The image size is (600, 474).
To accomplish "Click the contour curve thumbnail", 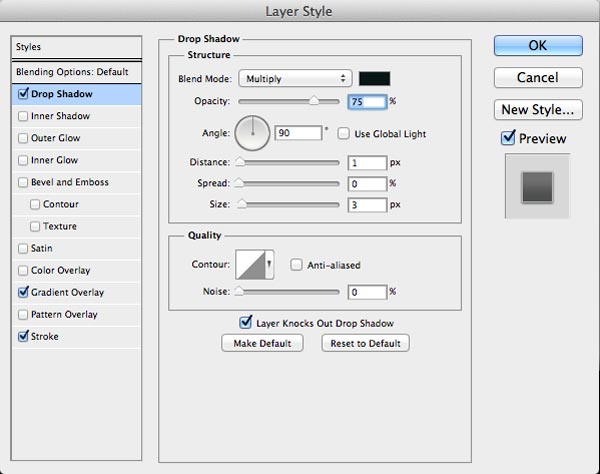I will pos(250,264).
